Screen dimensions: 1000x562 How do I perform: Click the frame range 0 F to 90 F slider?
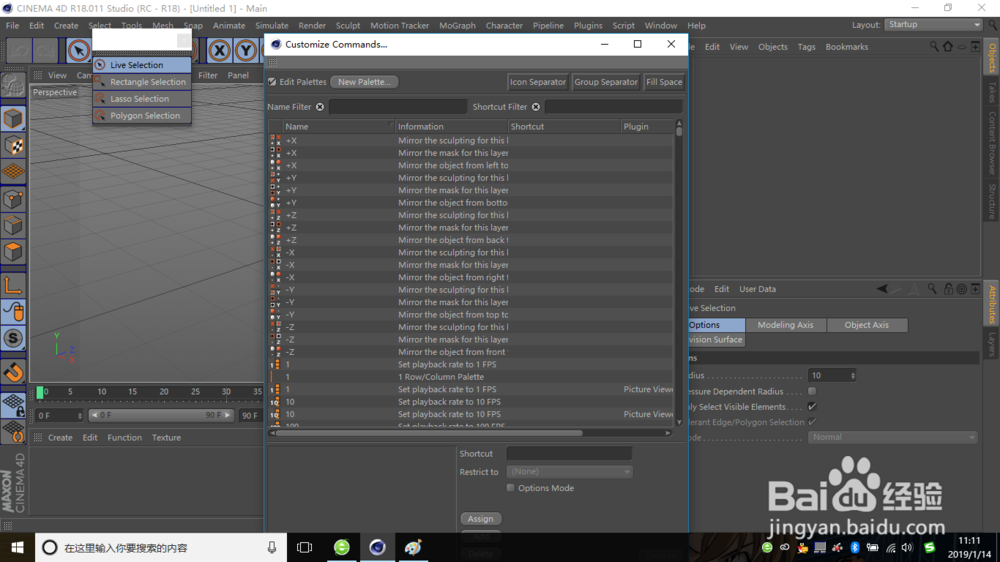tap(160, 415)
